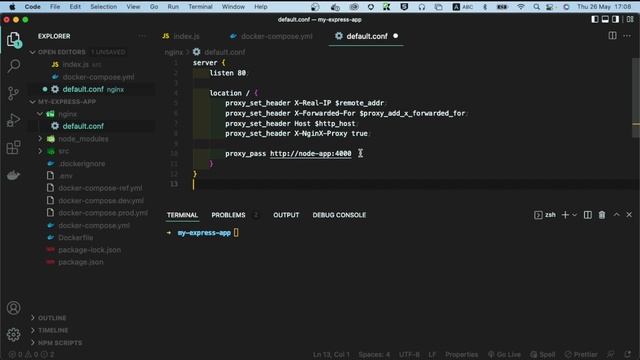Click unsaved dot on default.conf tab
Viewport: 640px width, 360px height.
(395, 36)
